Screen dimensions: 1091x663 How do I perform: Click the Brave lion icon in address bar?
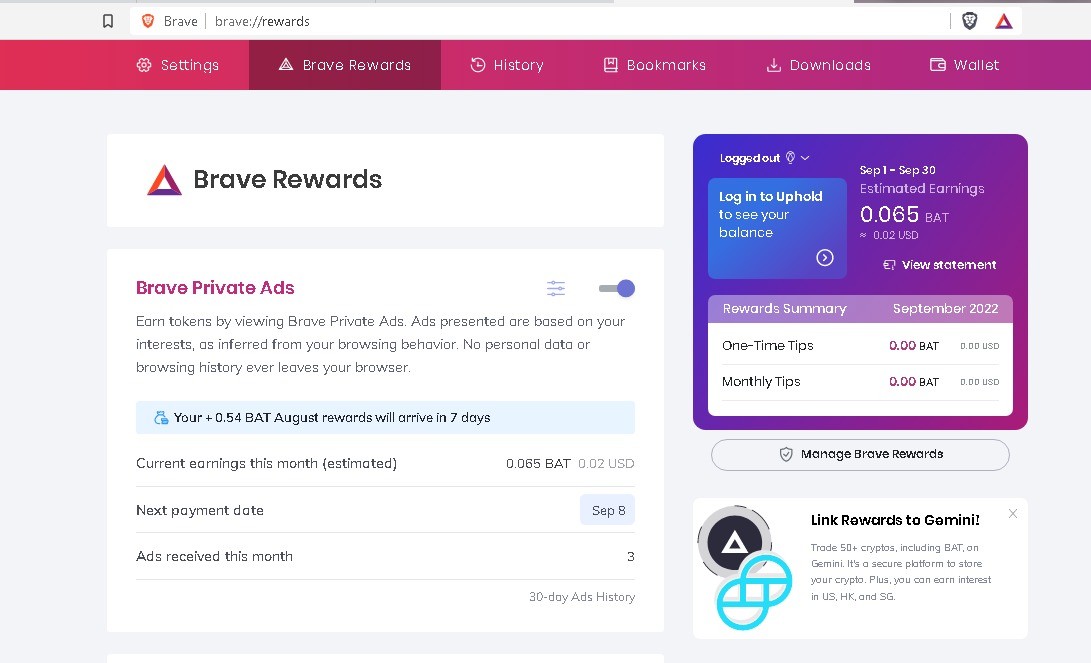(148, 21)
